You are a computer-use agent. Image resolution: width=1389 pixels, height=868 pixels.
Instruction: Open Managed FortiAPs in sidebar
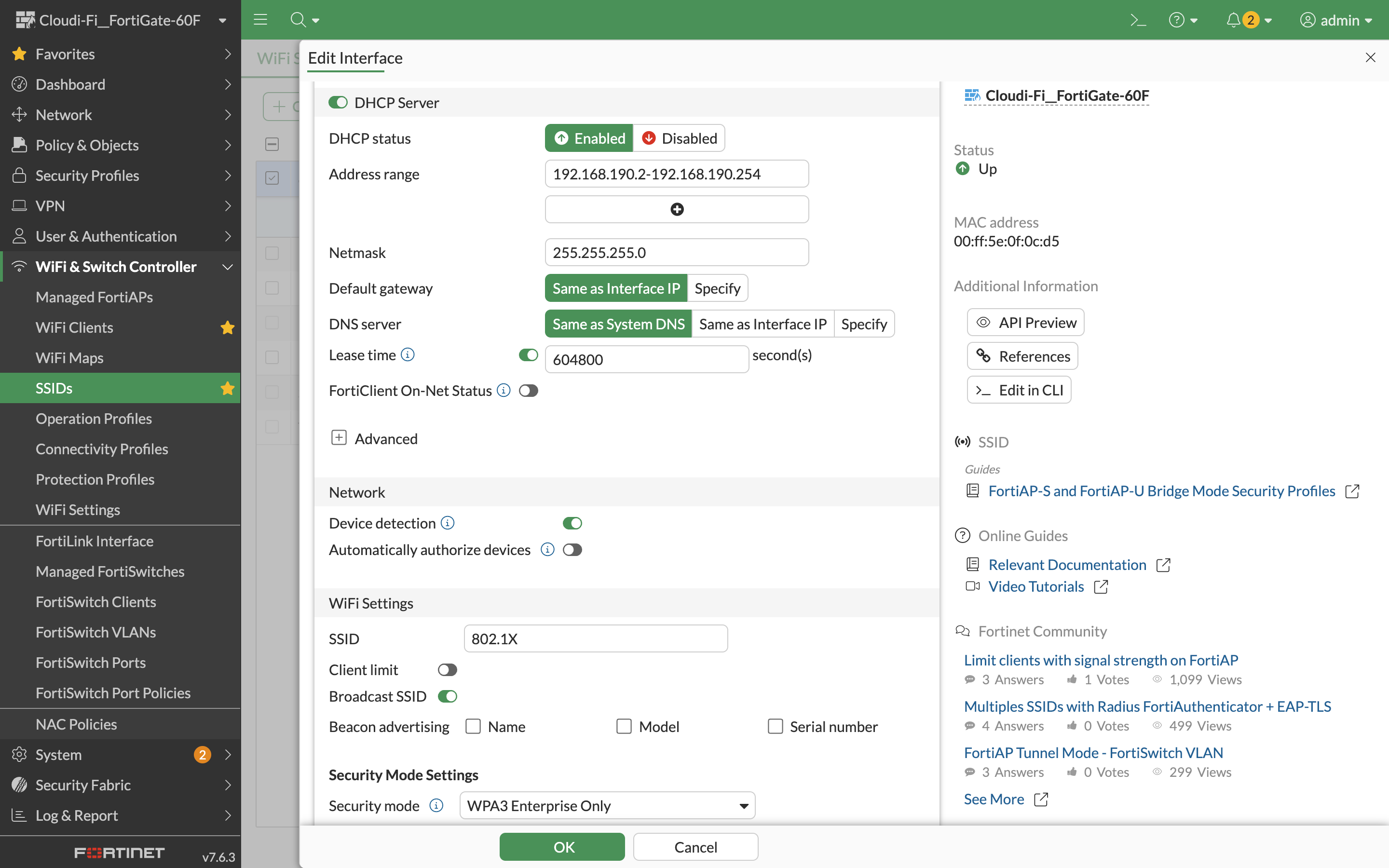coord(94,297)
